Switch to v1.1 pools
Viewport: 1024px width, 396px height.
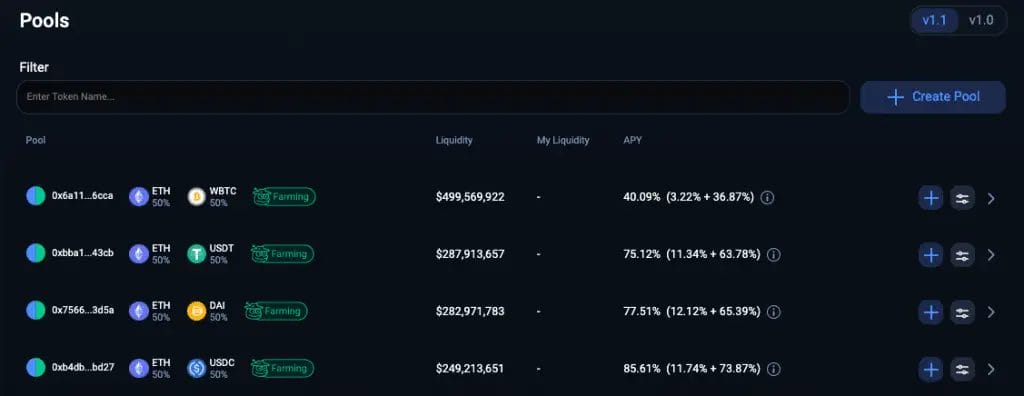coord(935,20)
